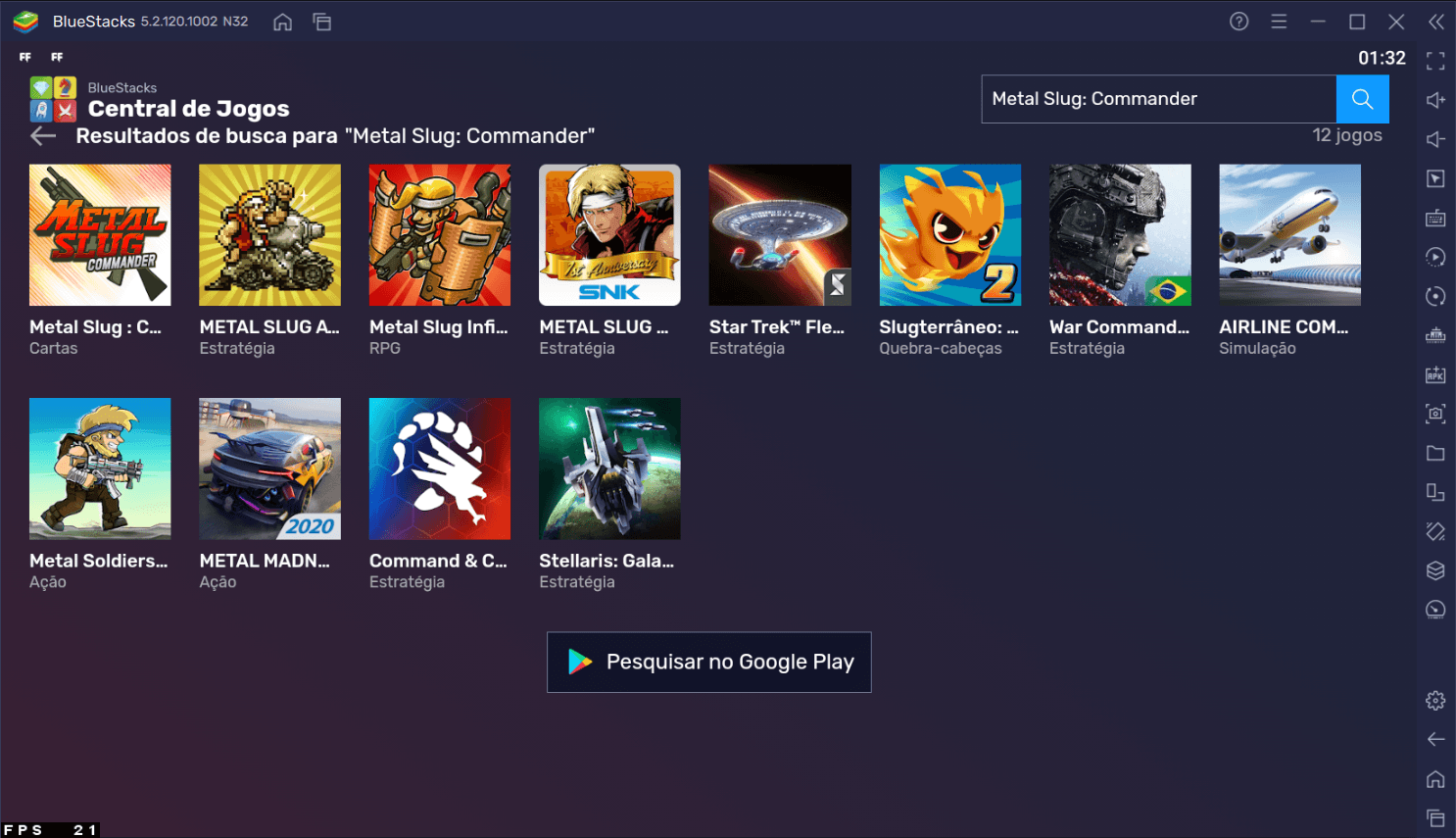The width and height of the screenshot is (1456, 838).
Task: Click the clock showing 01:32
Action: coord(1382,59)
